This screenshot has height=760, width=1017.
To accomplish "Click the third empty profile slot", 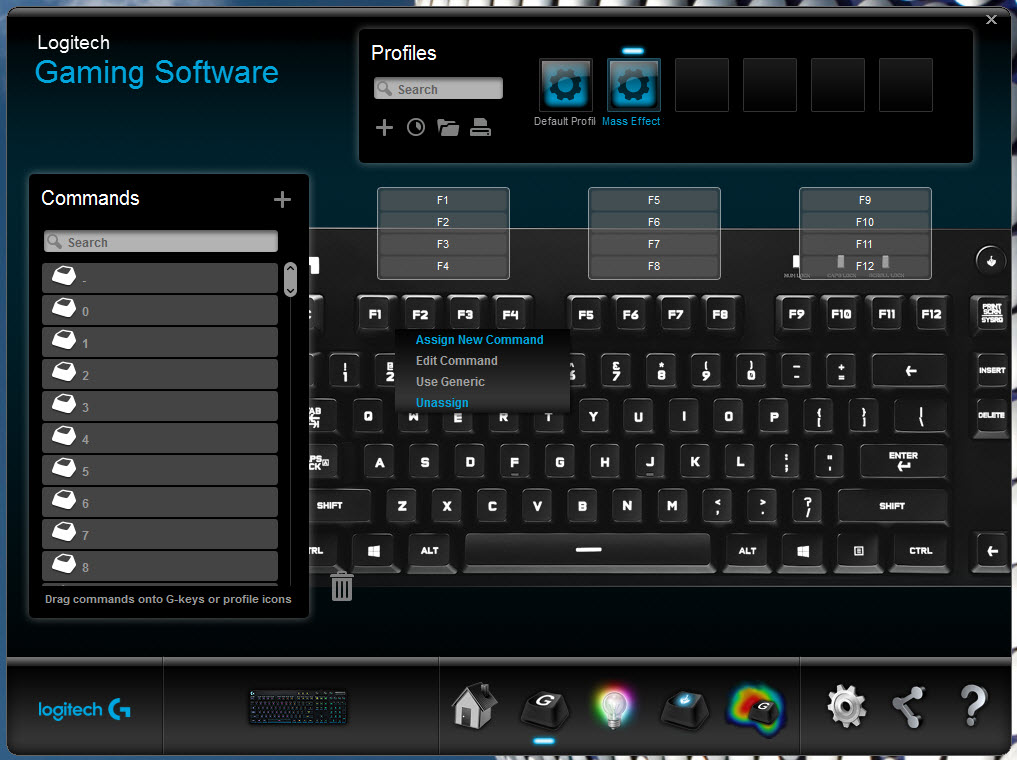I will click(837, 85).
